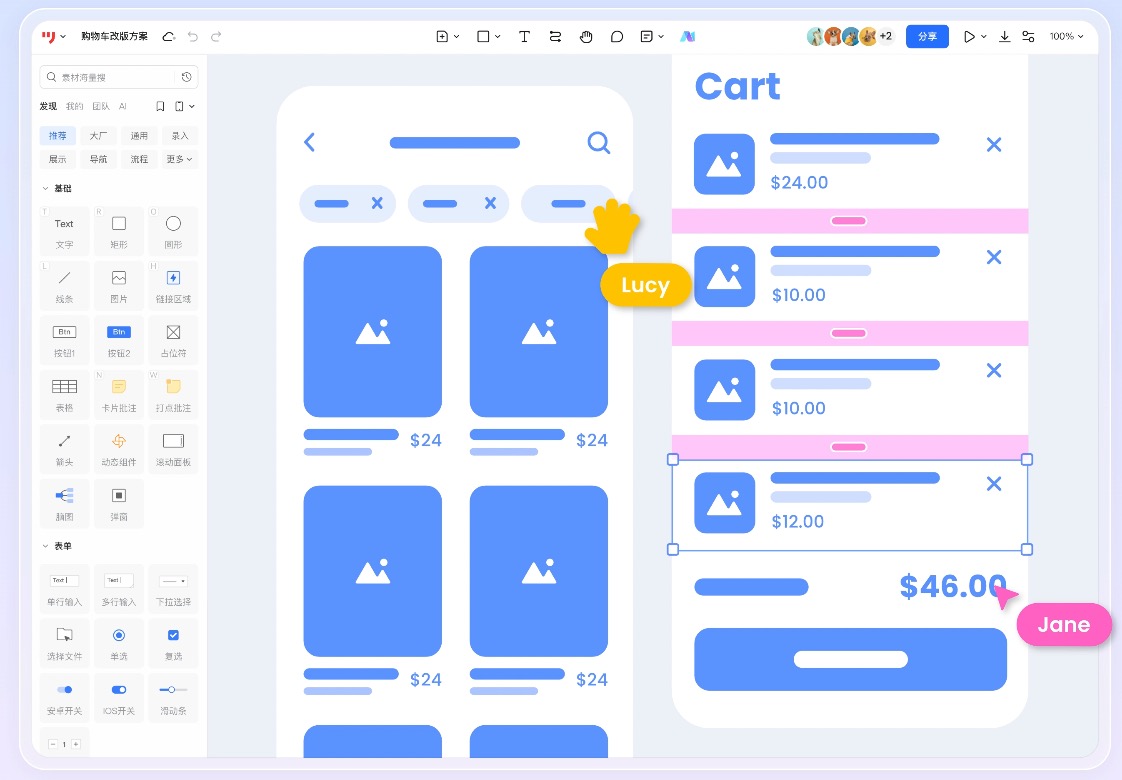Open the AI assistant icon in toolbar
Screen dimensions: 1122x780
[x=688, y=36]
